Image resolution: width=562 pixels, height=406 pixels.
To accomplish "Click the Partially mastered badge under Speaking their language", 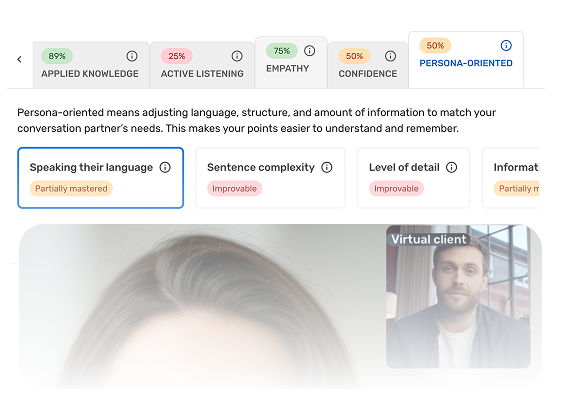I will pyautogui.click(x=71, y=188).
